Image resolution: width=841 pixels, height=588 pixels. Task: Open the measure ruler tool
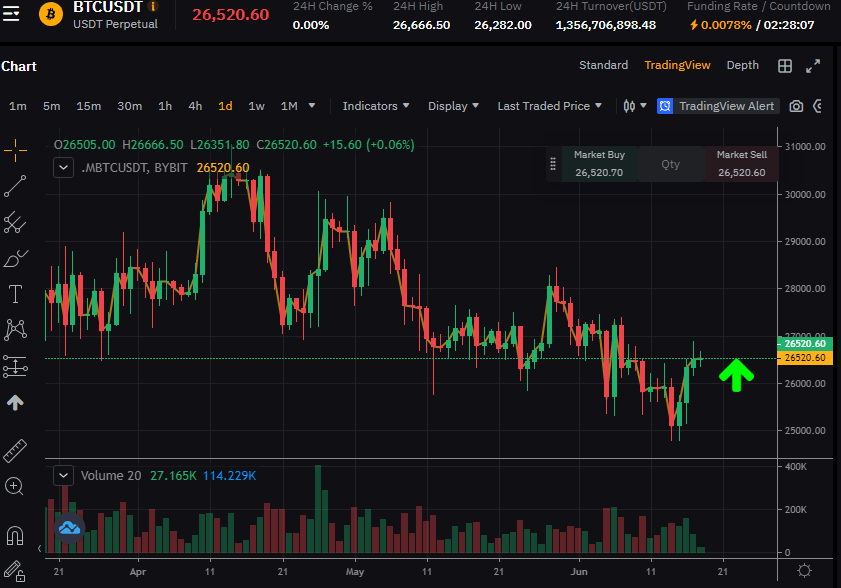coord(15,451)
